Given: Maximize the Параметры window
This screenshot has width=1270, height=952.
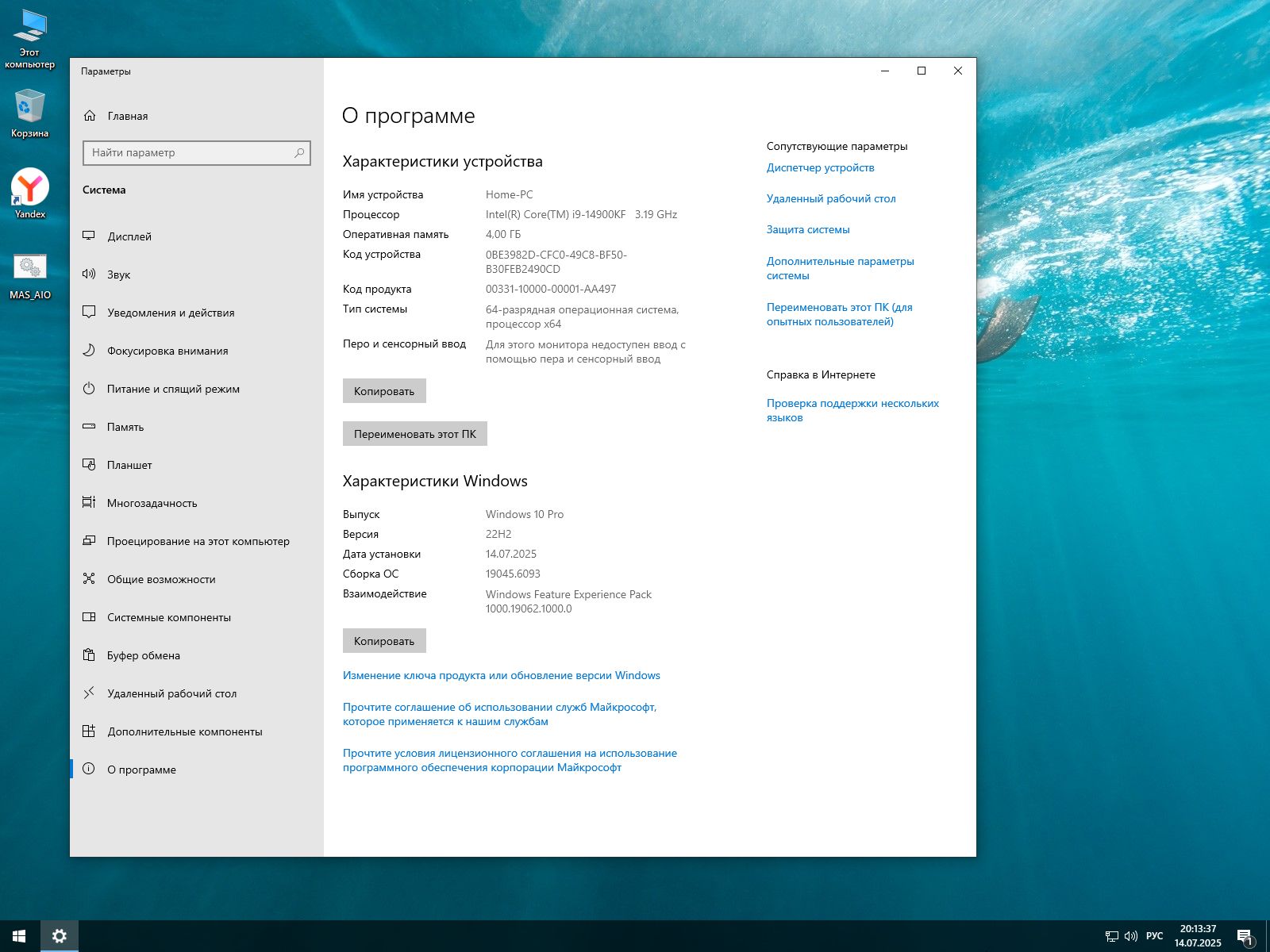Looking at the screenshot, I should coord(922,71).
